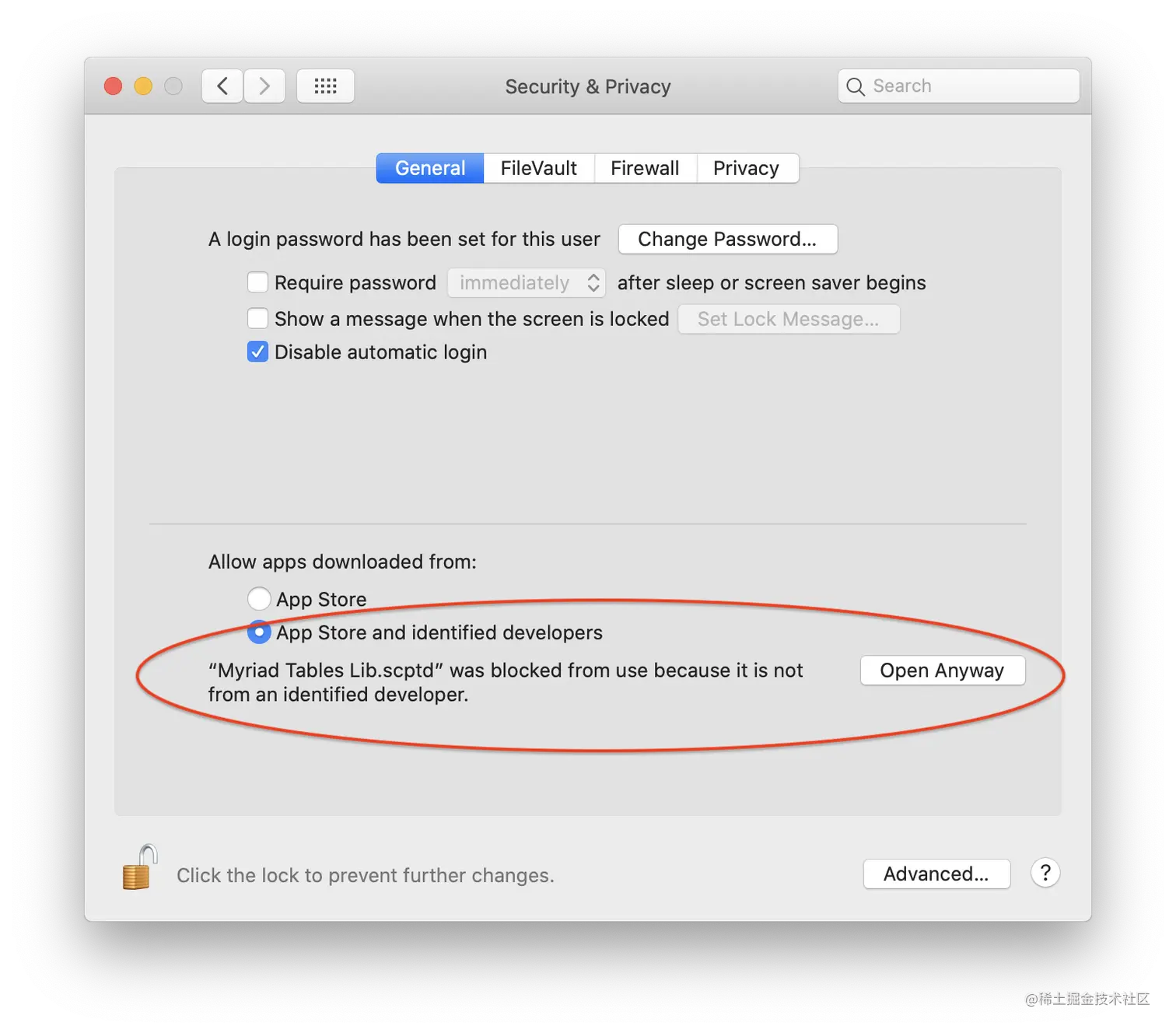The width and height of the screenshot is (1176, 1033).
Task: Minimize the window with the yellow button
Action: click(143, 86)
